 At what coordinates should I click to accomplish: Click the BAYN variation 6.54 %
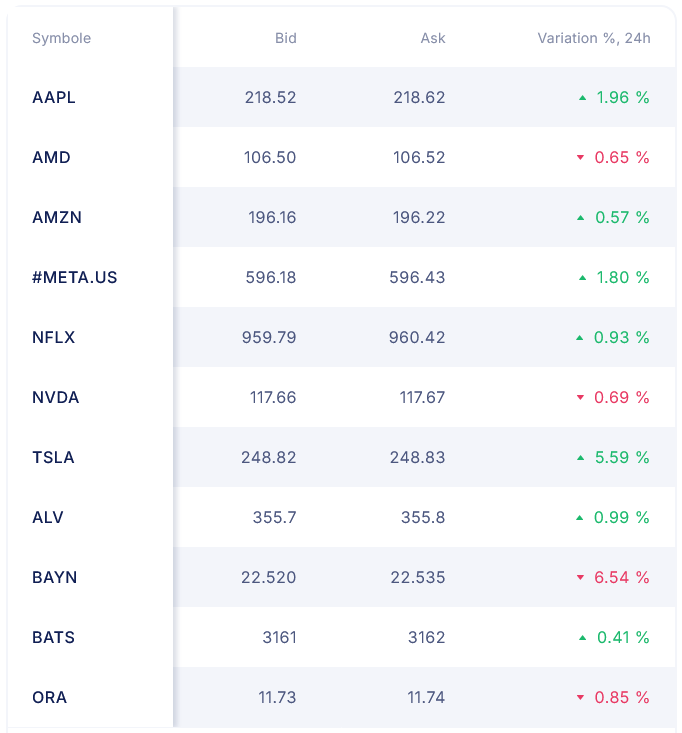point(622,578)
